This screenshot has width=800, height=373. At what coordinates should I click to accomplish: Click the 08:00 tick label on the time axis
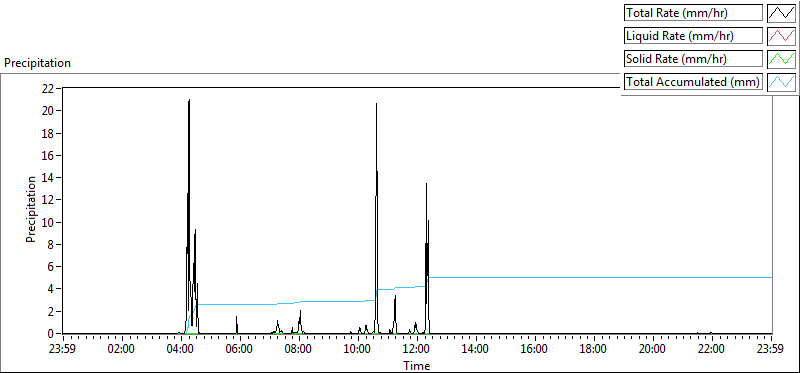click(x=298, y=350)
